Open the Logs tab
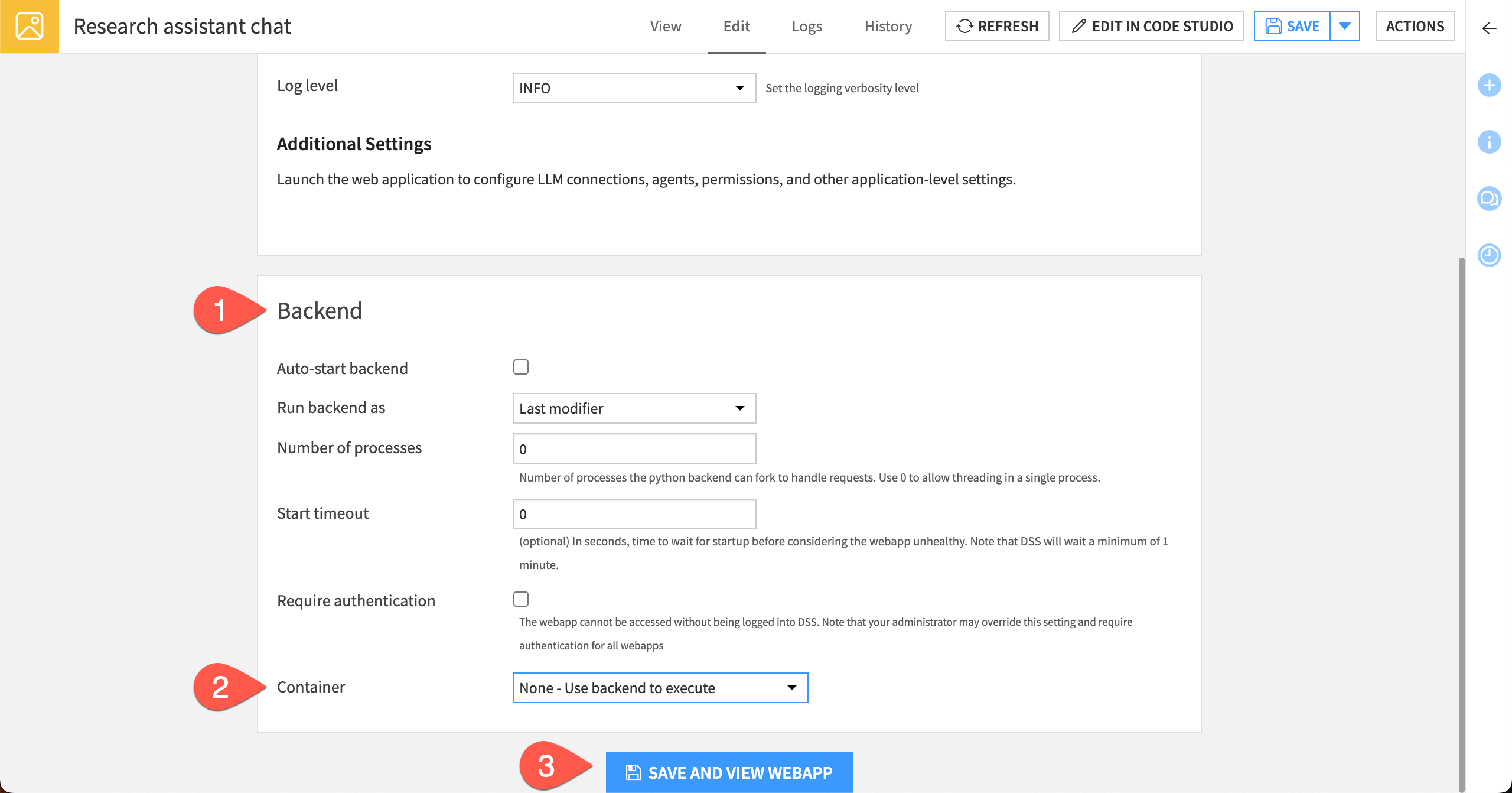1512x793 pixels. click(807, 27)
